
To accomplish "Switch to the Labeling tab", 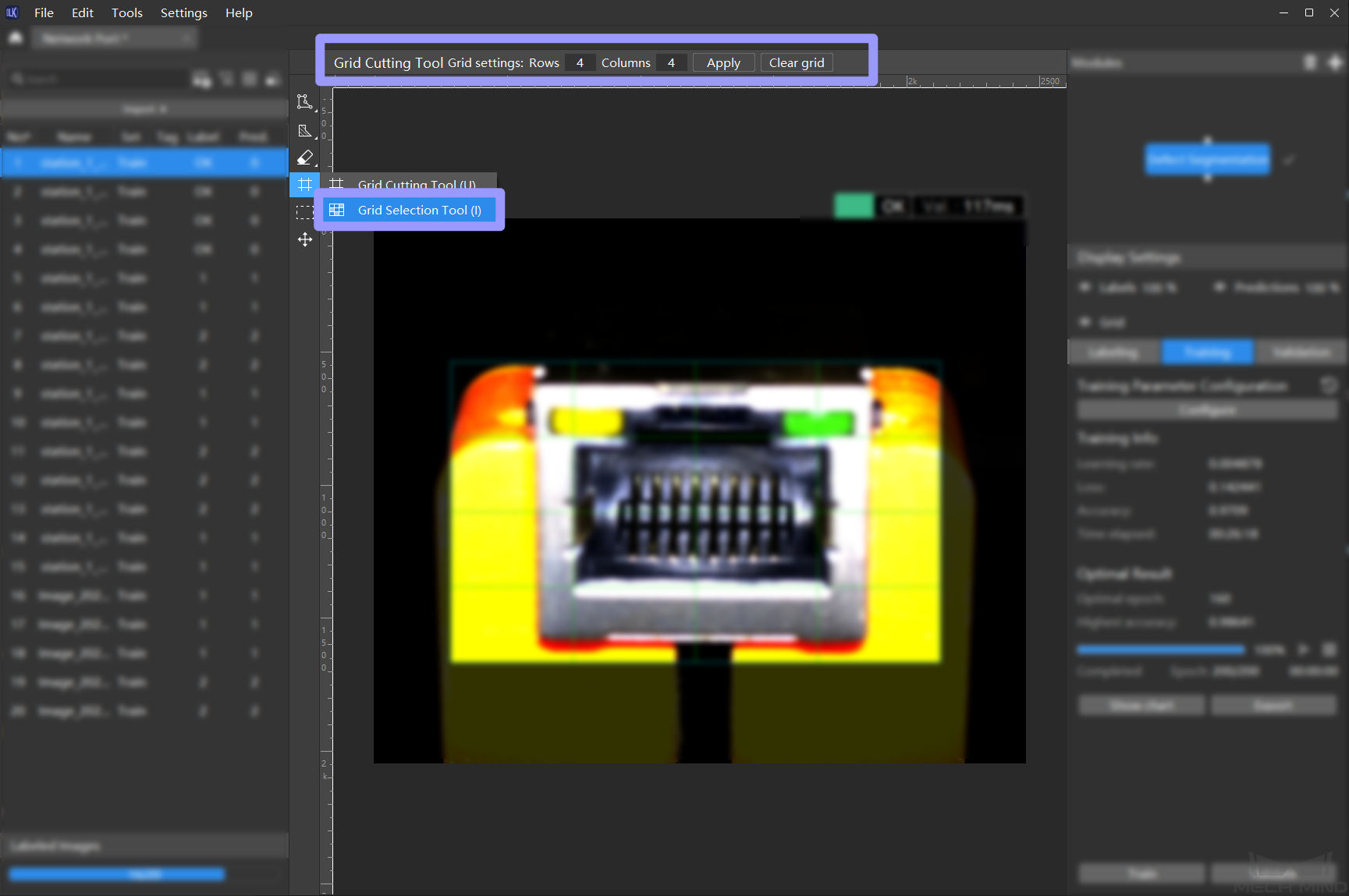I will (x=1114, y=352).
